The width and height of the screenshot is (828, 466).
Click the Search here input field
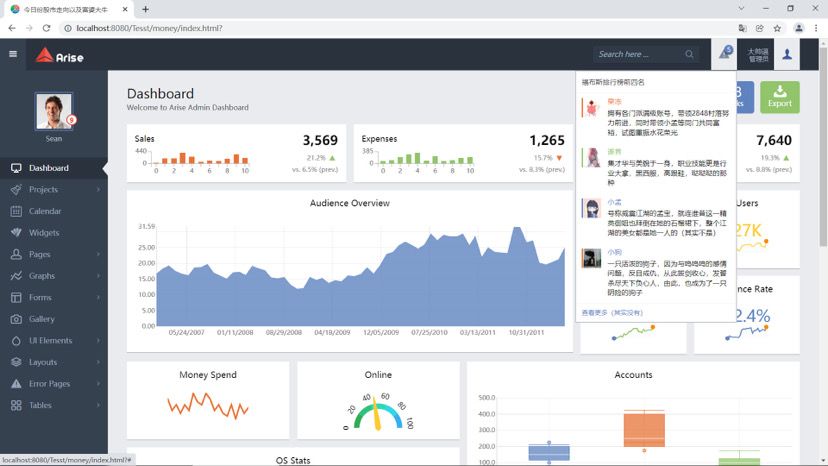(x=639, y=54)
